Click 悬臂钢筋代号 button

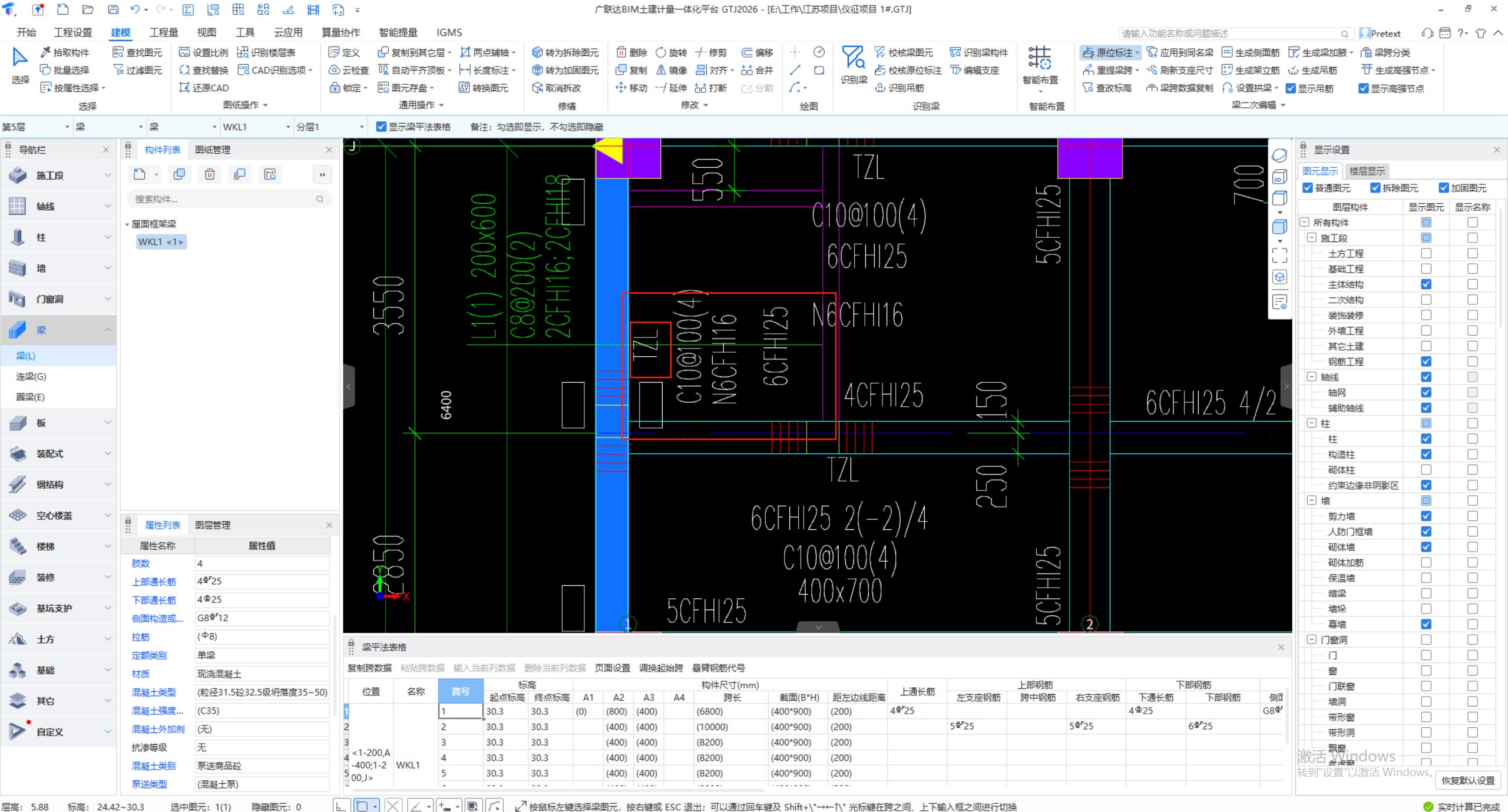tap(718, 667)
